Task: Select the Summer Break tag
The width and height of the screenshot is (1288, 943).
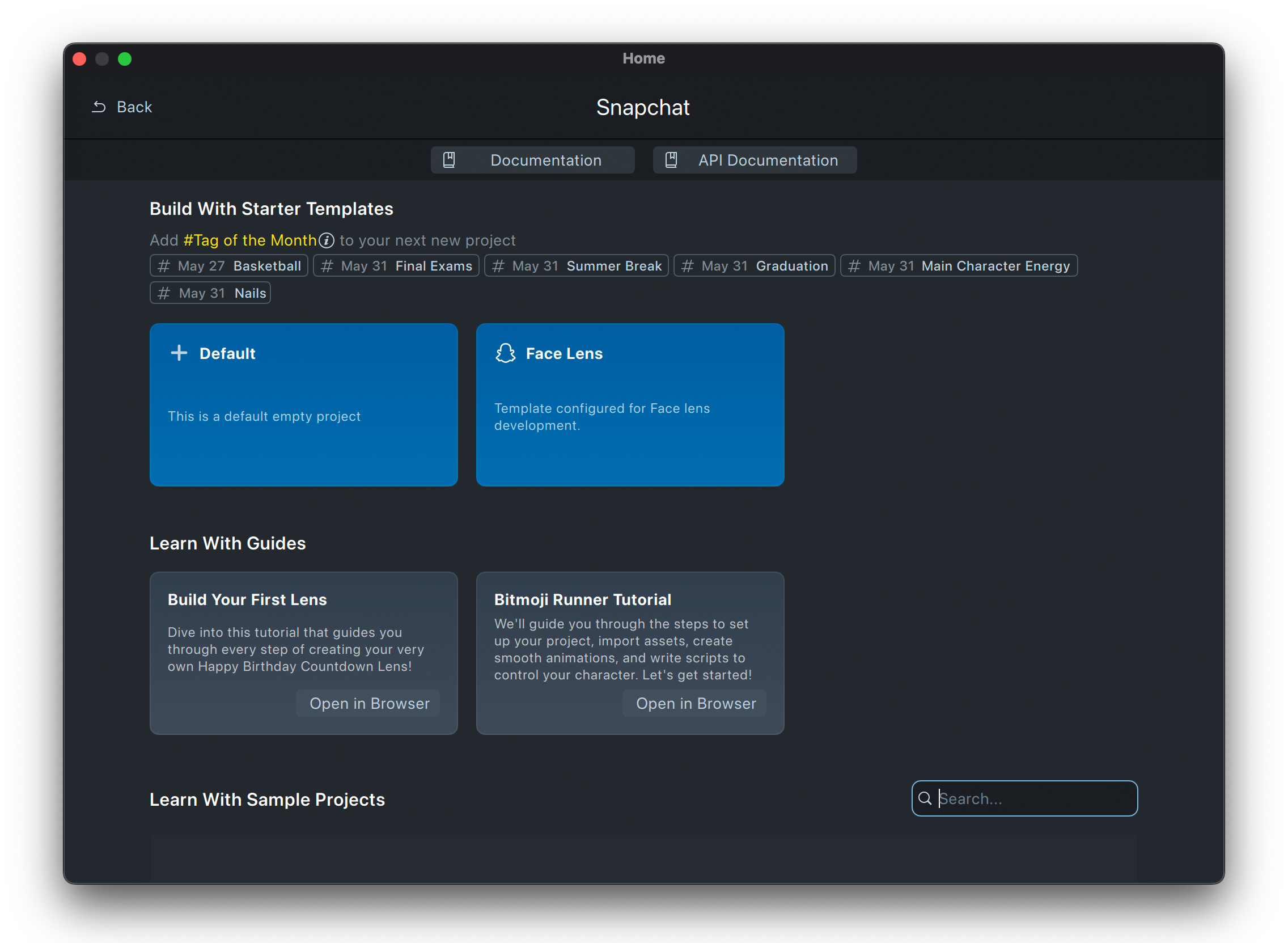Action: [577, 266]
